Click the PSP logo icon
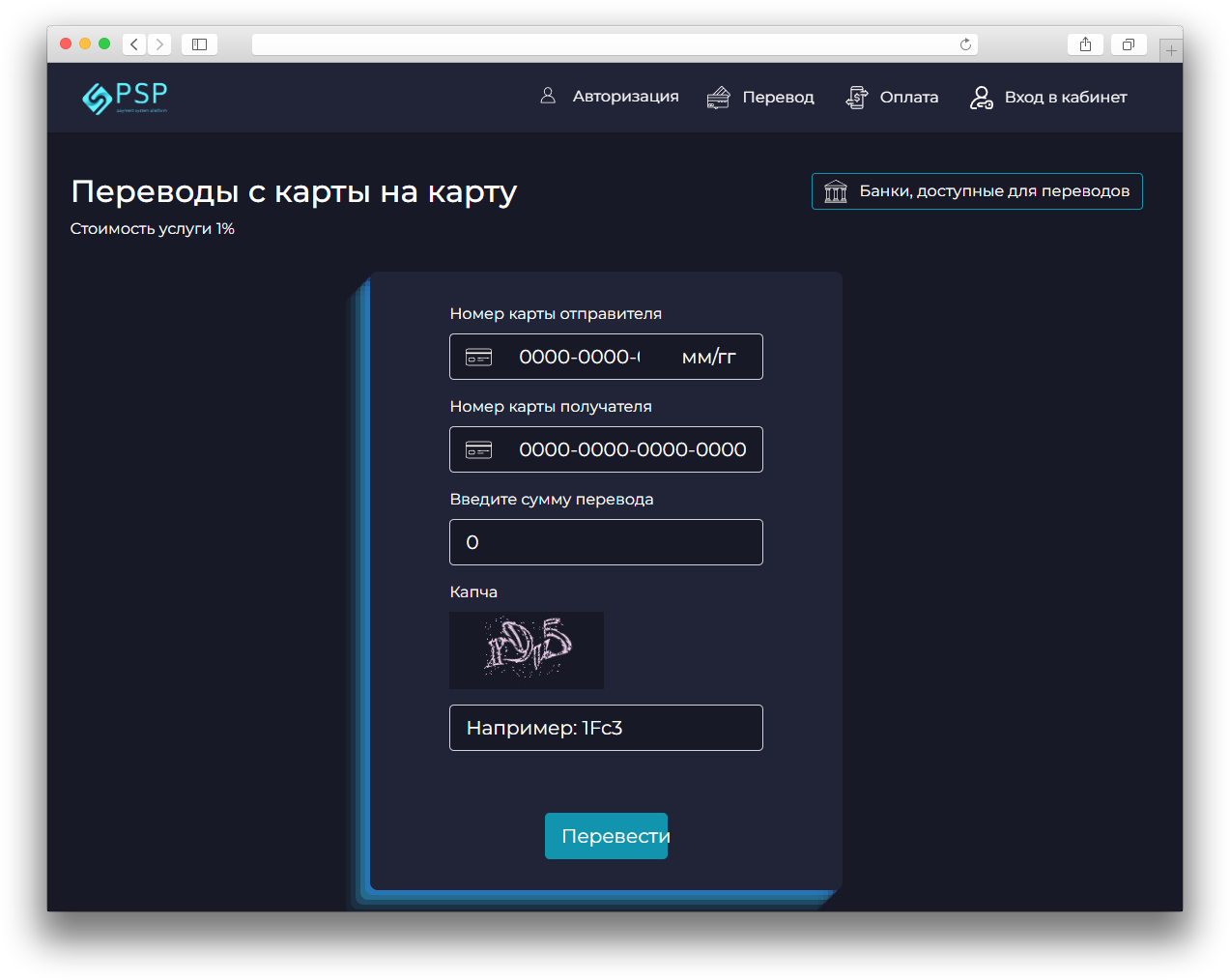This screenshot has height=980, width=1230. coord(97,98)
